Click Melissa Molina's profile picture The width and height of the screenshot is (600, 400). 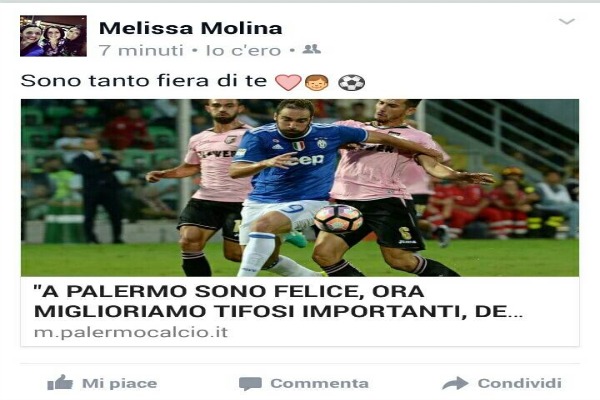(53, 36)
